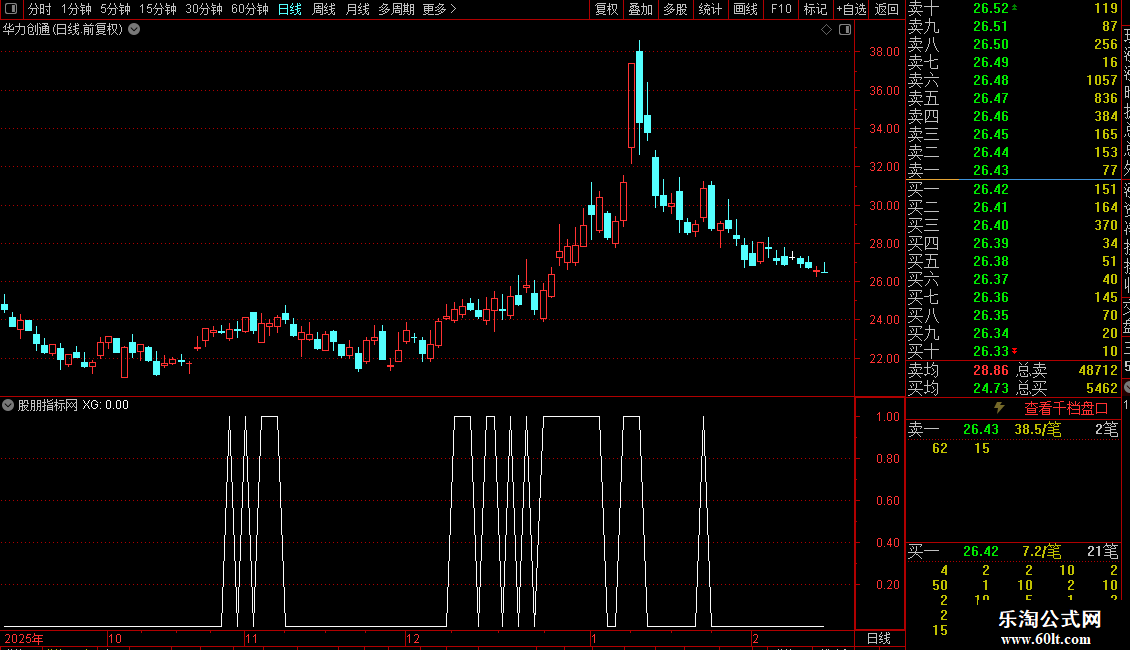Switch to 日线 daily chart
Image resolution: width=1130 pixels, height=650 pixels.
tap(290, 9)
